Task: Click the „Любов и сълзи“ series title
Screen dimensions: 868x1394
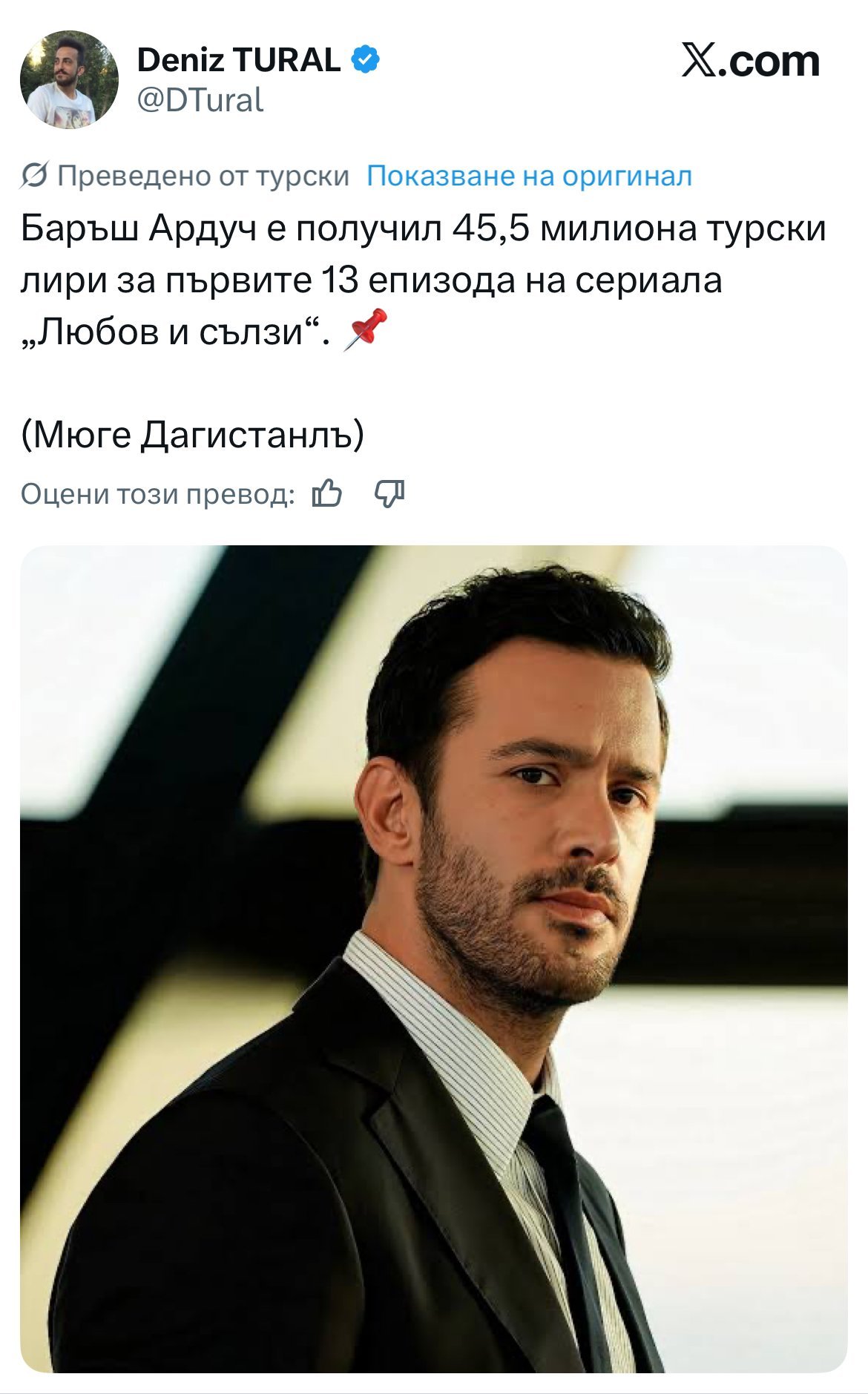Action: (175, 332)
